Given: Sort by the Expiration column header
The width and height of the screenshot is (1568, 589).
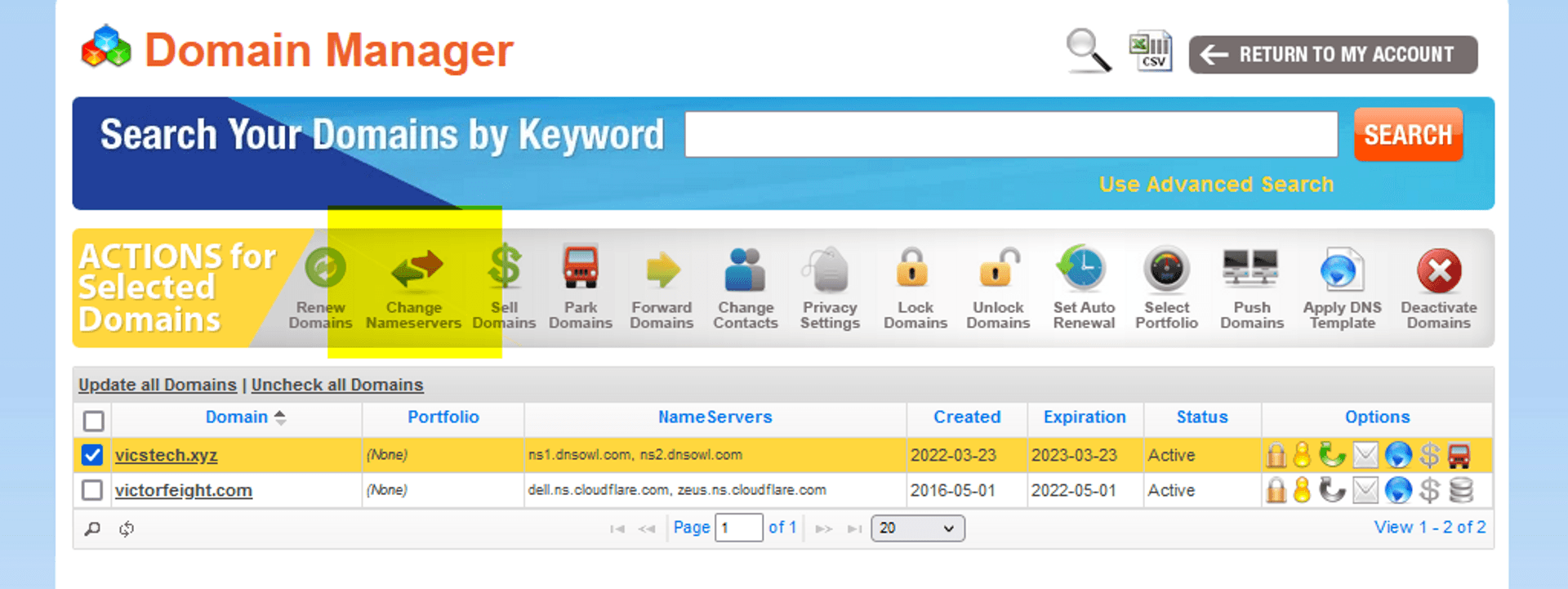Looking at the screenshot, I should coord(1085,417).
